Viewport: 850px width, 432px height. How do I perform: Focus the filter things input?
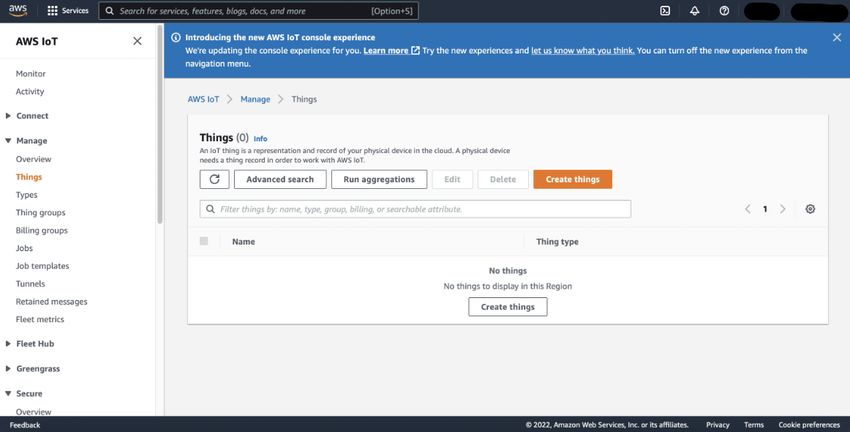(x=415, y=209)
